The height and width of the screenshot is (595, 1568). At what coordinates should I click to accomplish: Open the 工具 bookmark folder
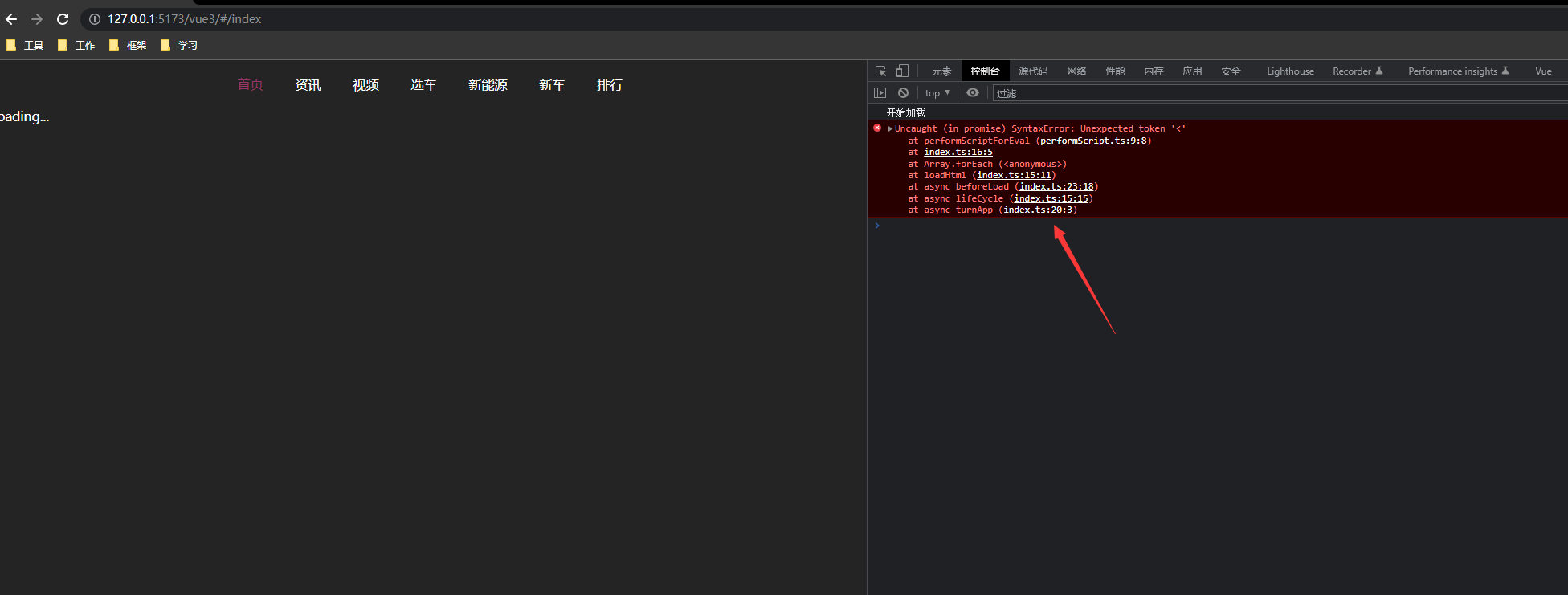click(x=25, y=46)
